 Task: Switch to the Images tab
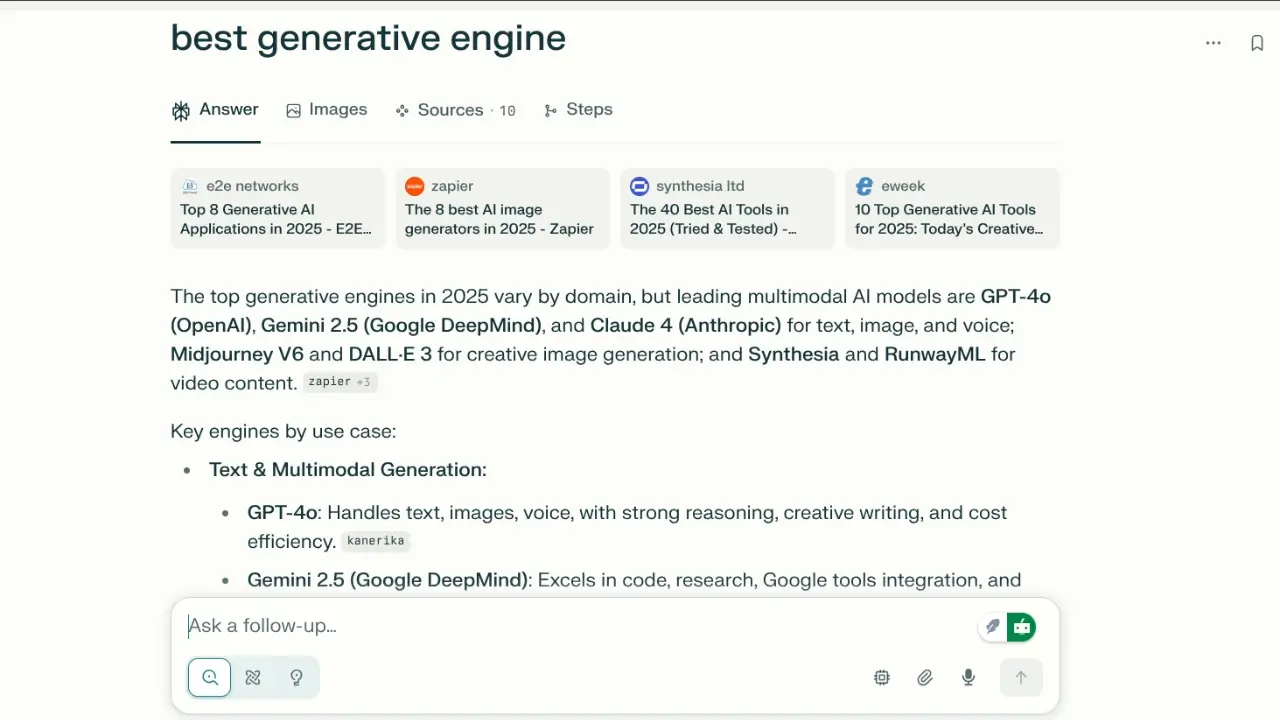[326, 110]
